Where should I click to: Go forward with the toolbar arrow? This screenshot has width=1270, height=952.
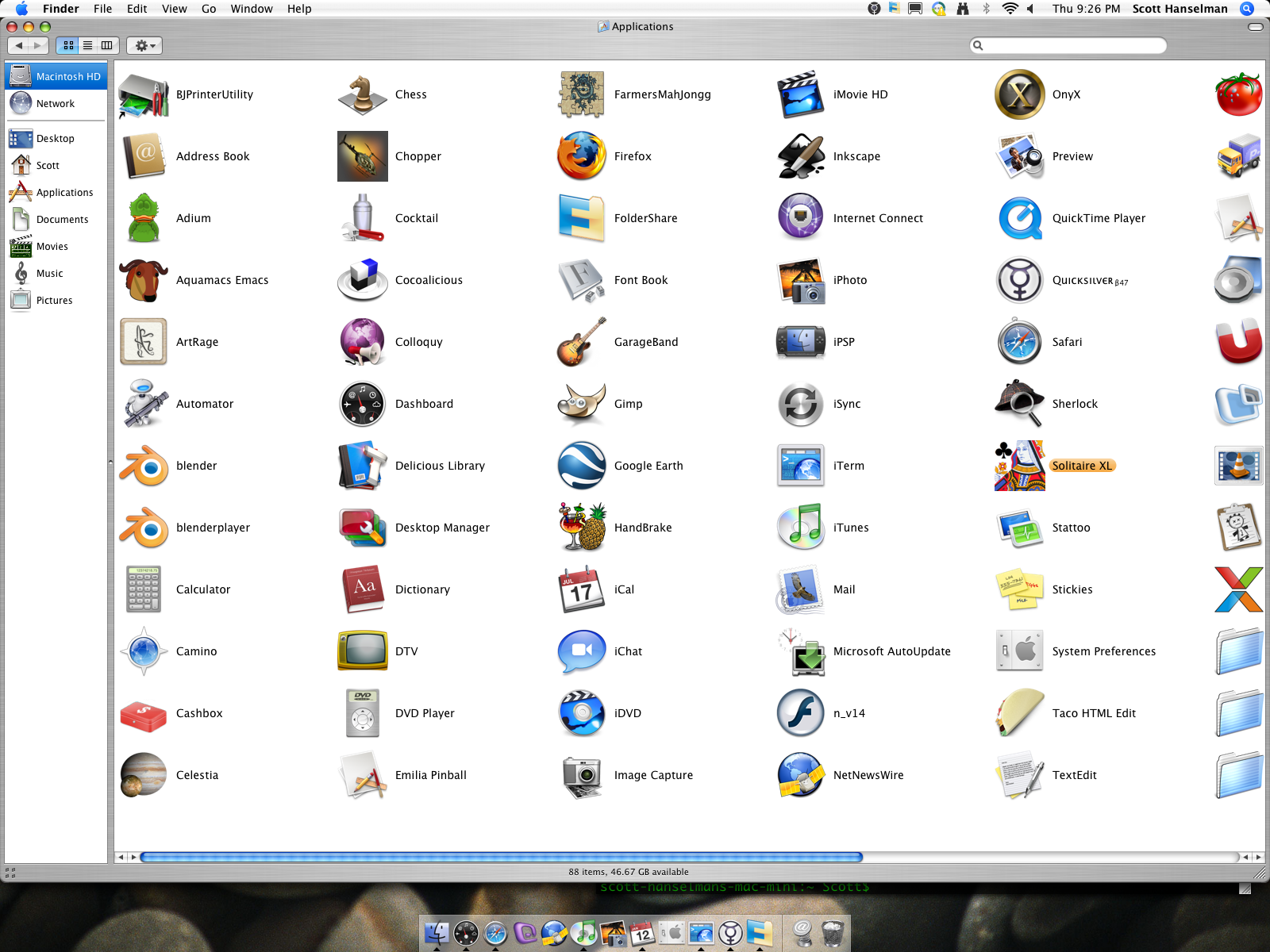38,45
